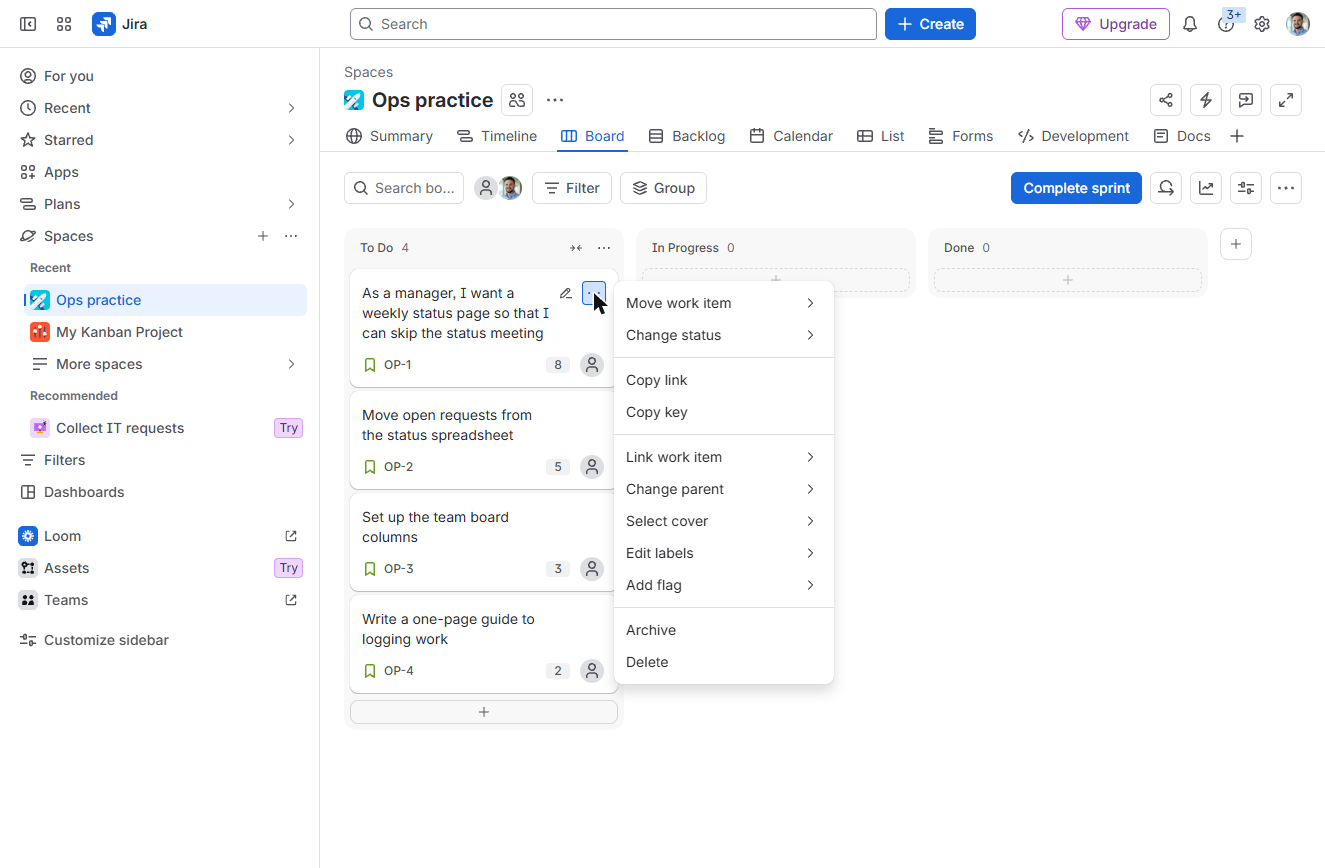
Task: Click the Create button
Action: pyautogui.click(x=930, y=24)
